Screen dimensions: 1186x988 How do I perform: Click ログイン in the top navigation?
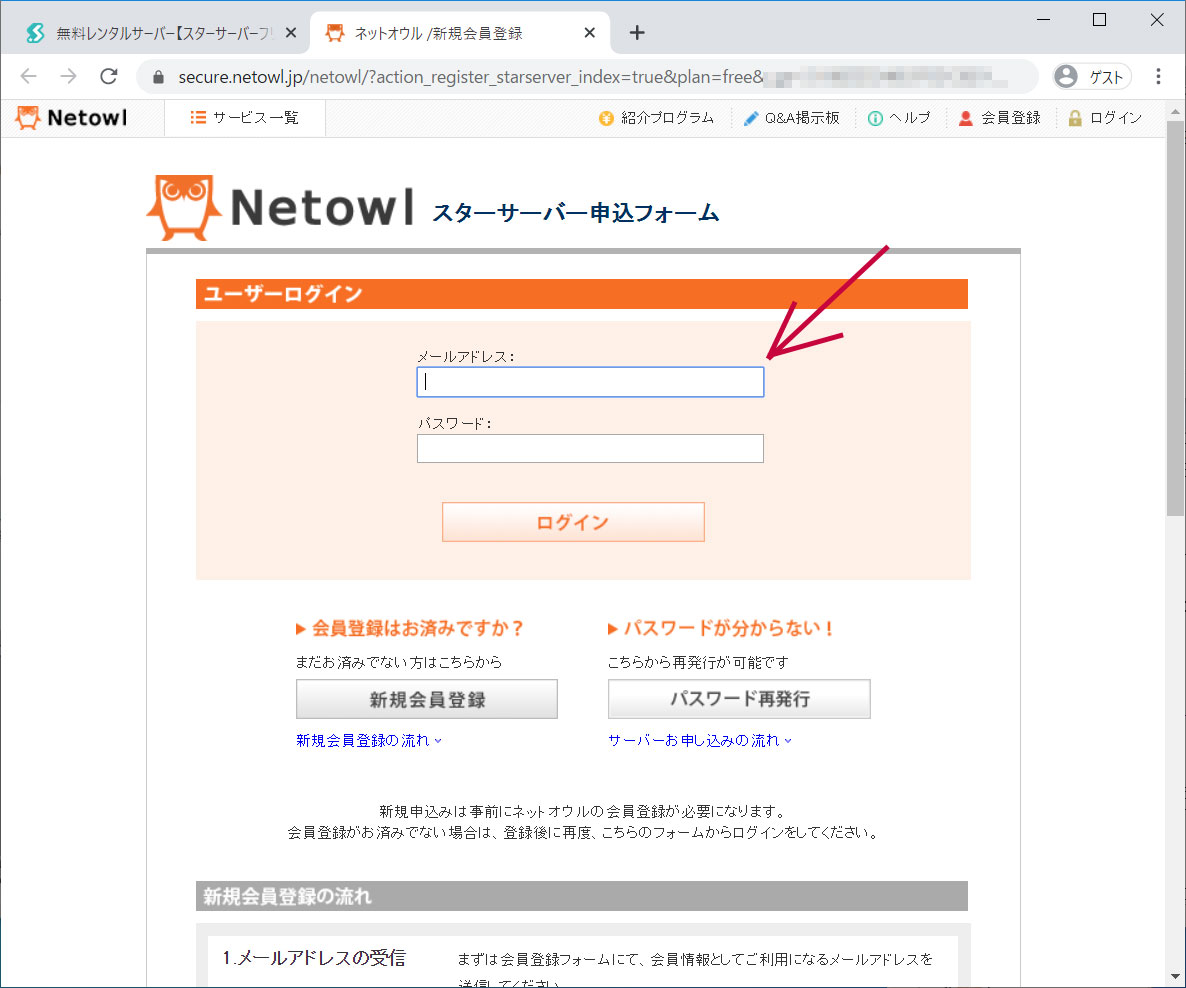coord(1105,118)
